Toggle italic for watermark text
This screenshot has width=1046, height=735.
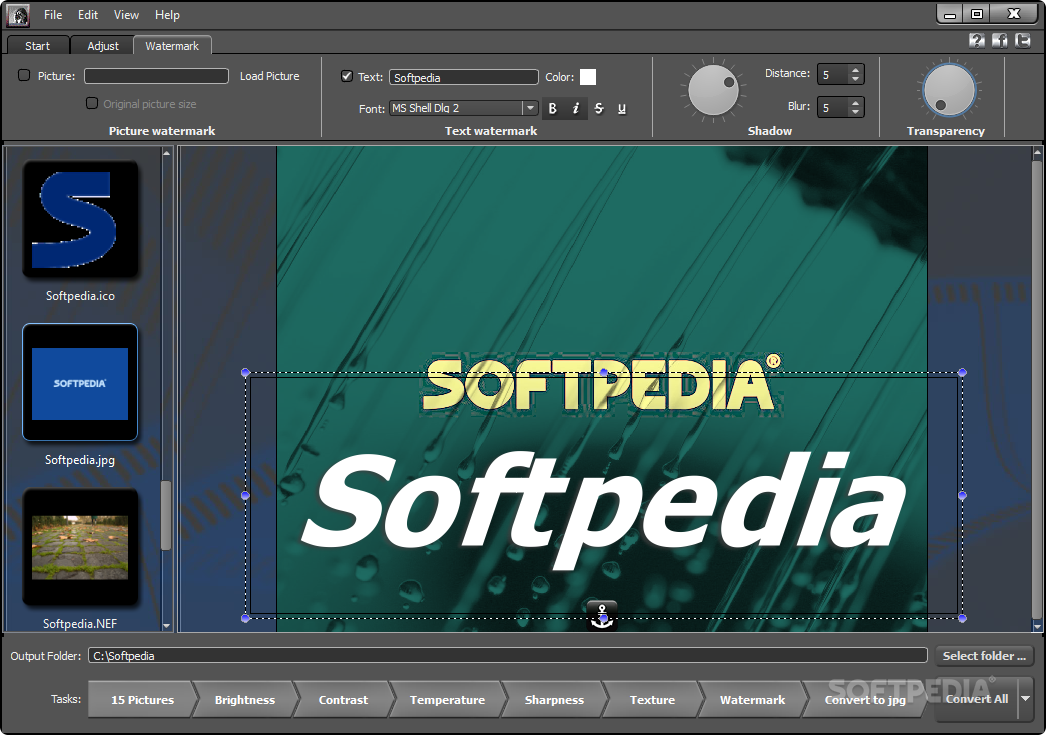coord(576,108)
